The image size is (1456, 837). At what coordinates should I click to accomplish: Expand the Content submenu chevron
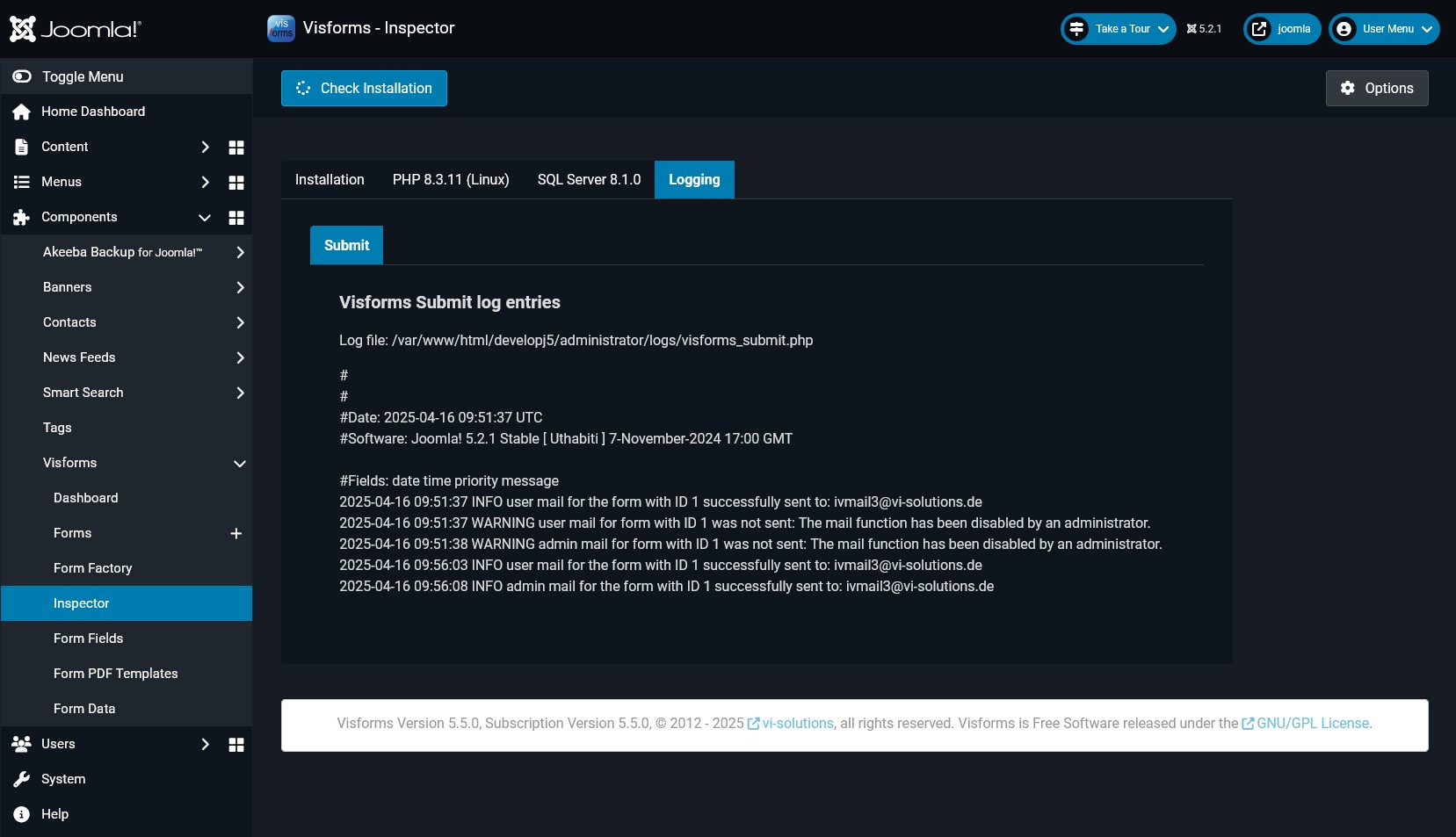[x=205, y=147]
